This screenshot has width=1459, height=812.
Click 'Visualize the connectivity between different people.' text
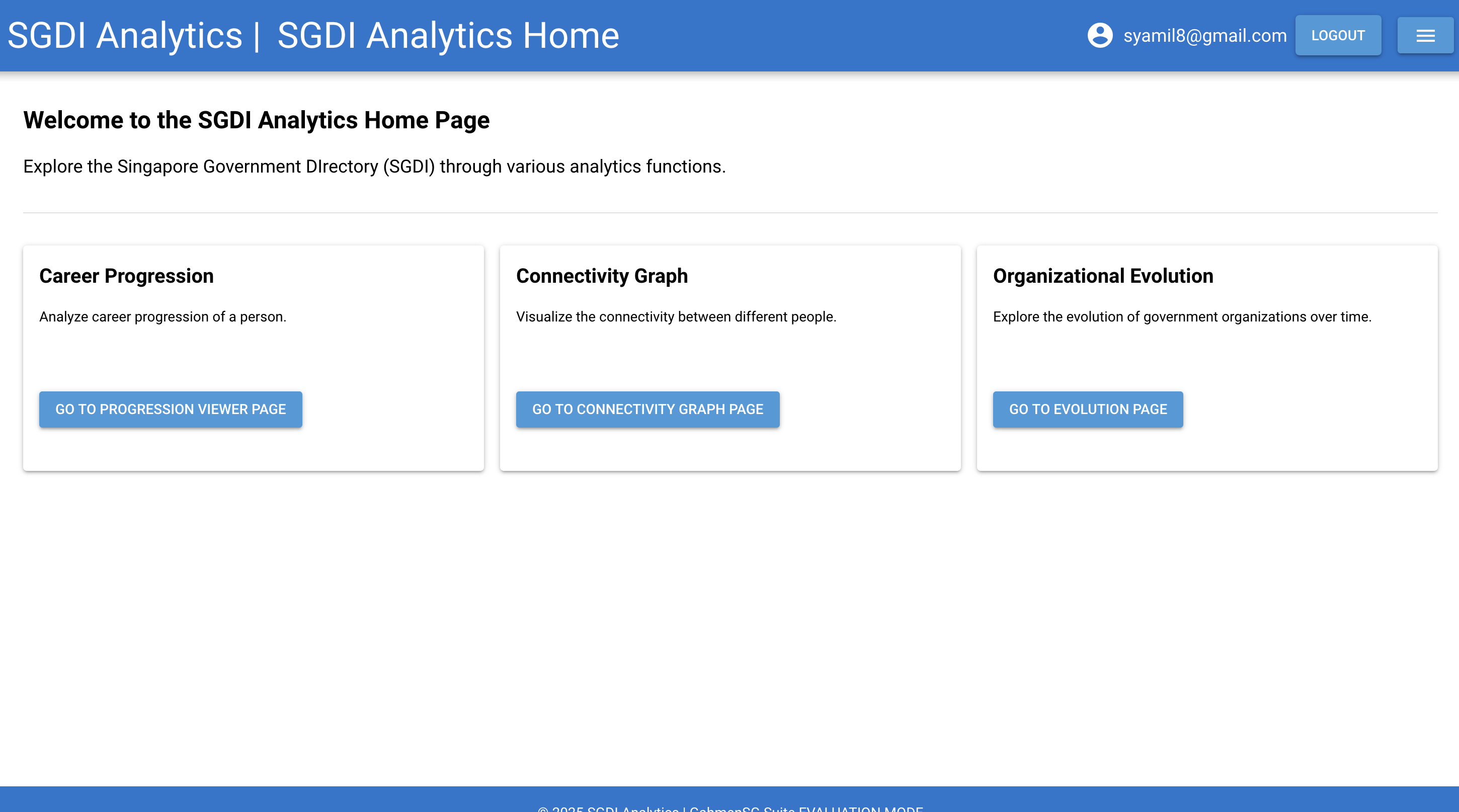676,316
